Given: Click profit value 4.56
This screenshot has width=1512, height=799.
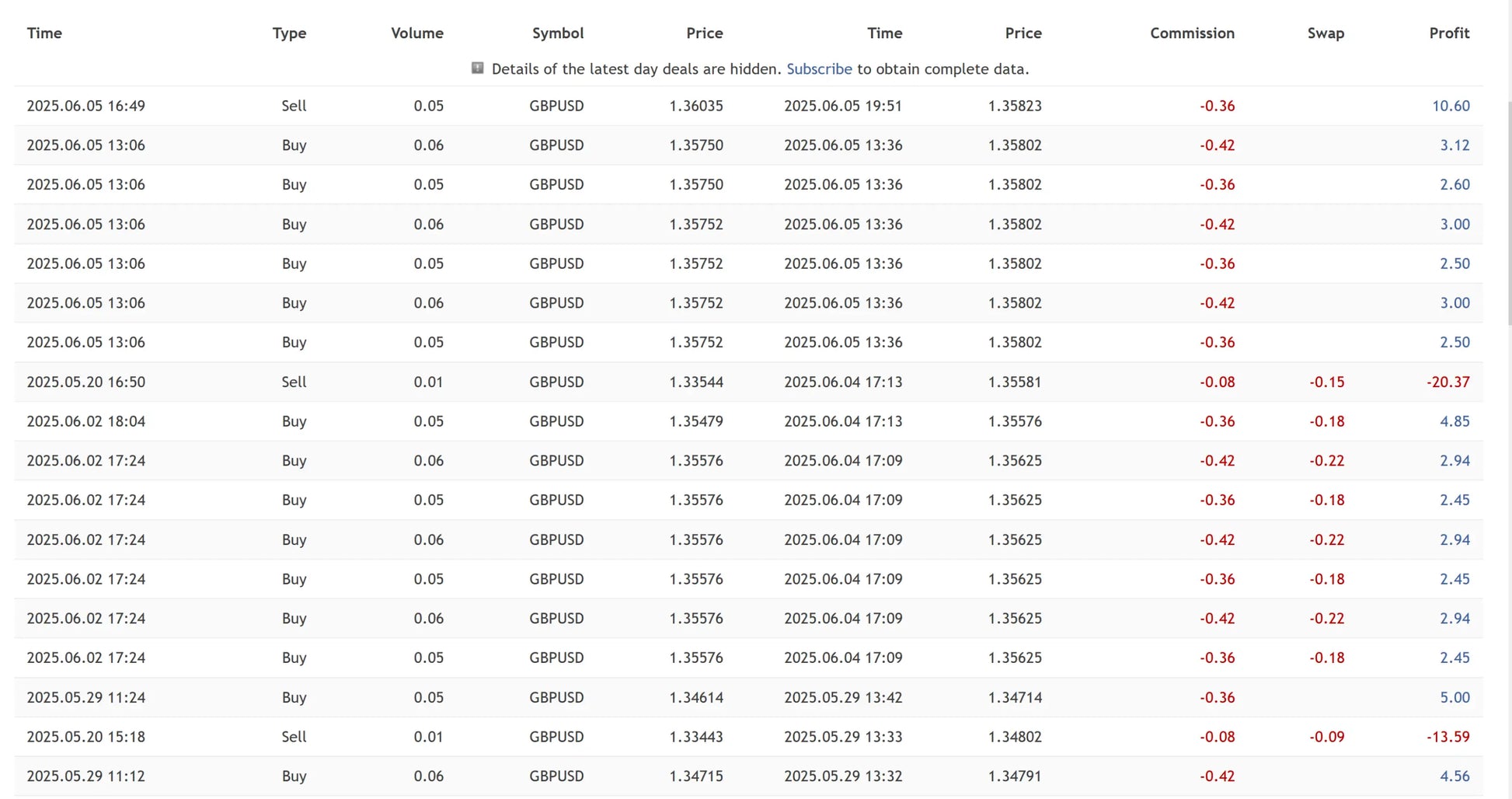Looking at the screenshot, I should 1455,776.
